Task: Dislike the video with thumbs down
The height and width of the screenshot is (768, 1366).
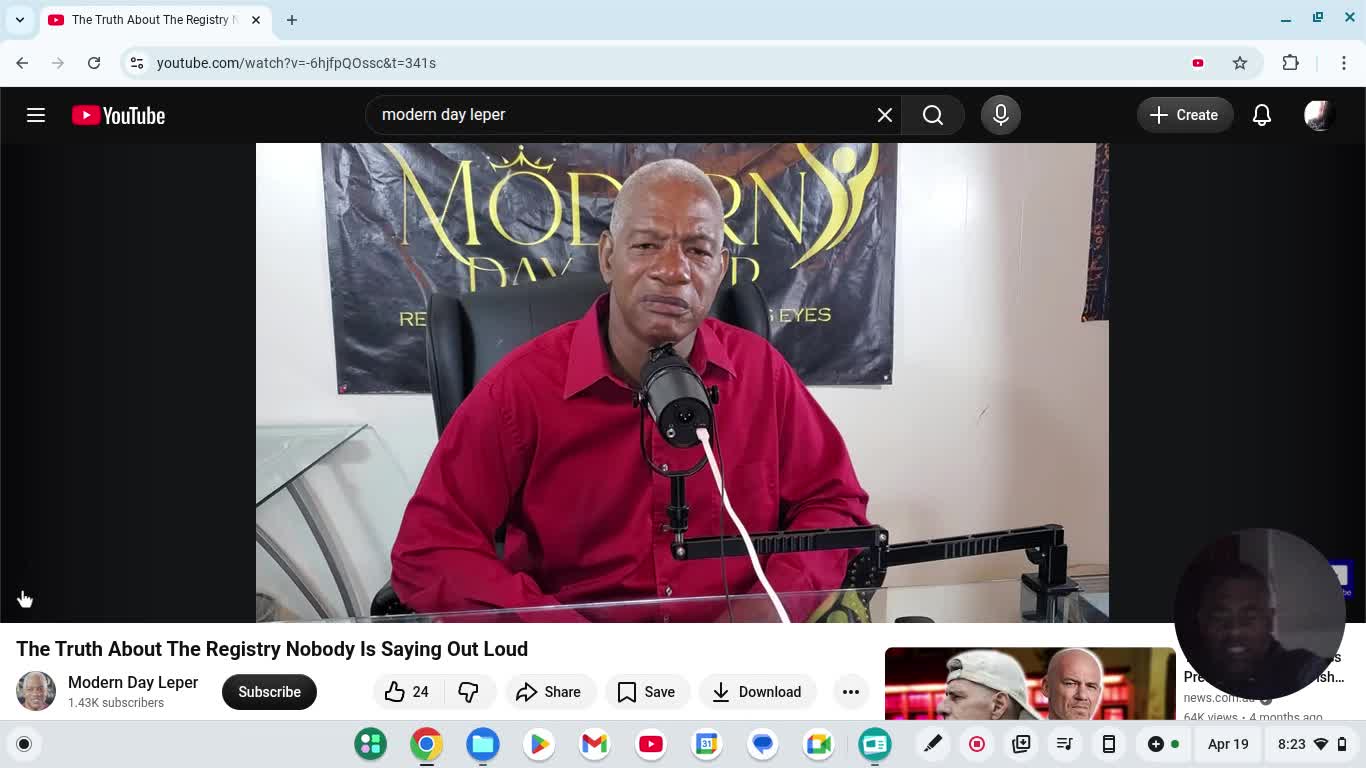Action: (468, 692)
